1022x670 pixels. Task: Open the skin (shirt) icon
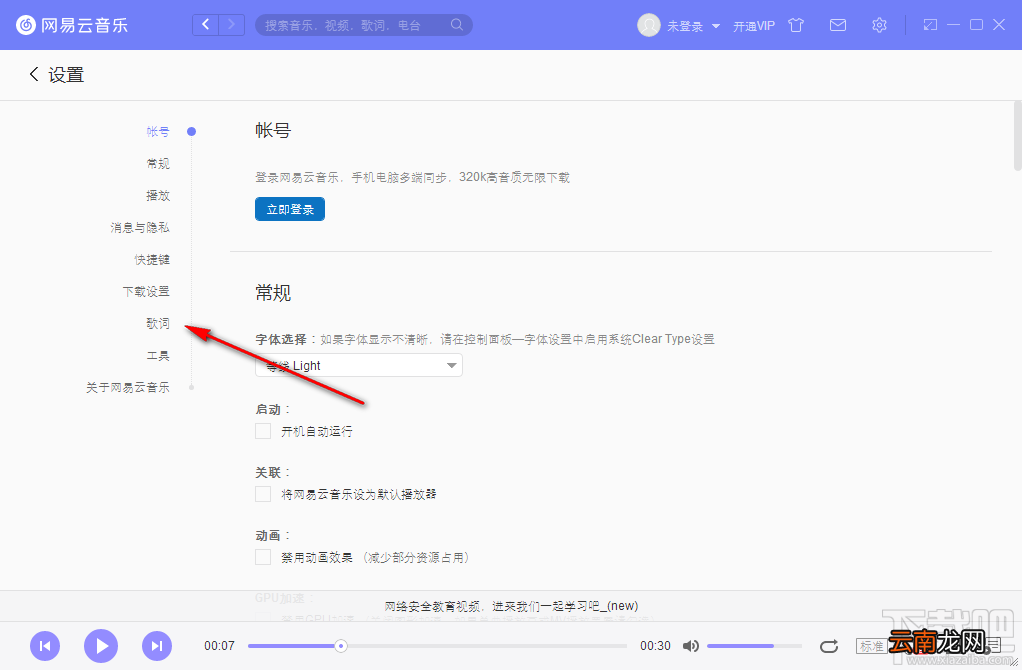[796, 25]
